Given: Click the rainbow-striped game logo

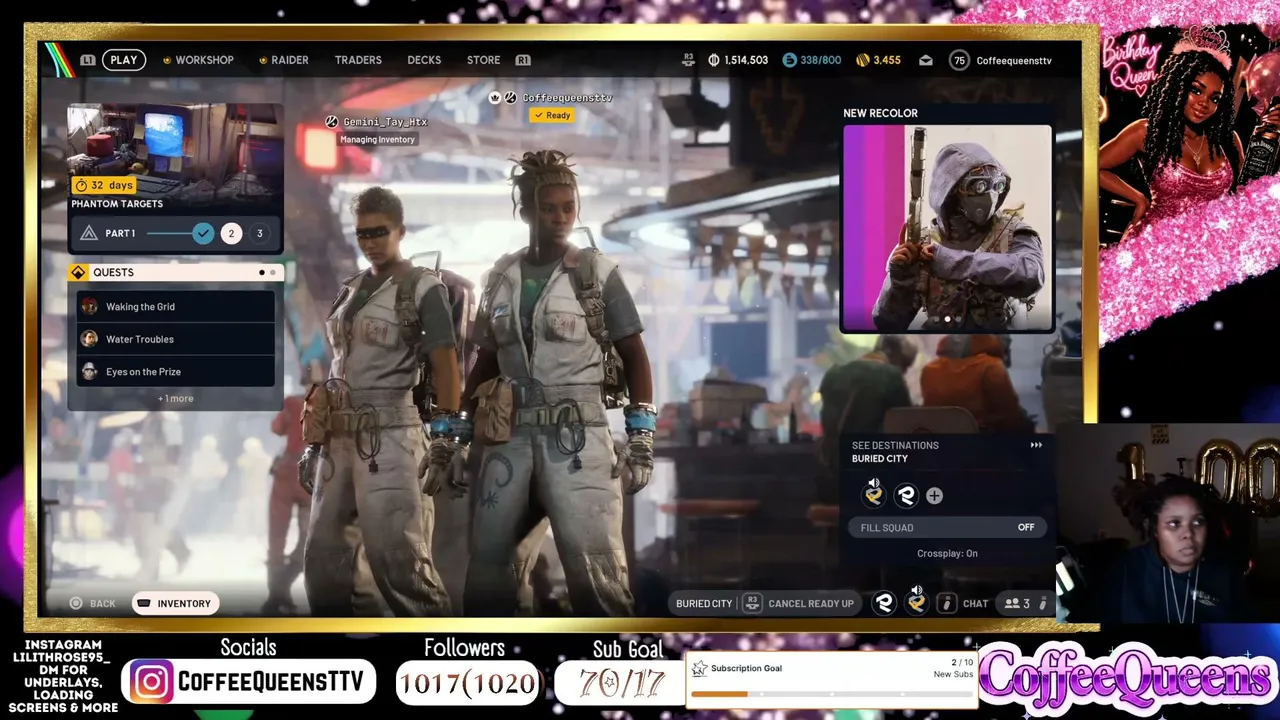Looking at the screenshot, I should 58,60.
